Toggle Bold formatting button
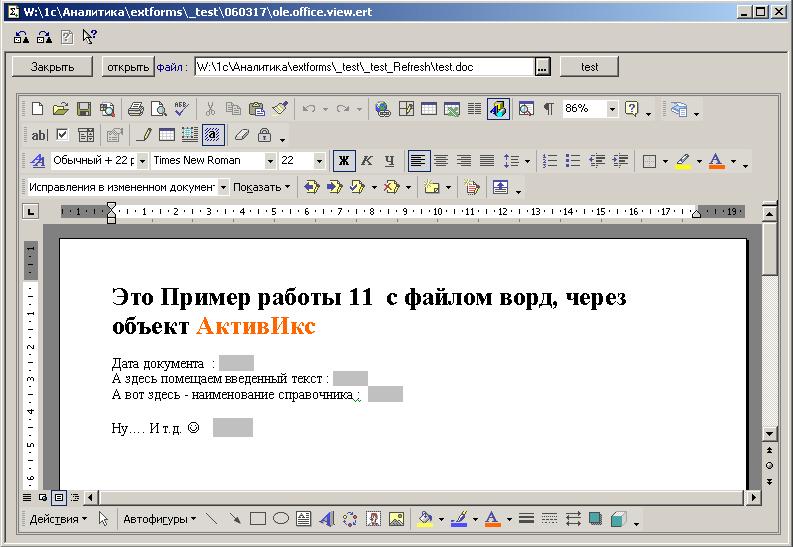Screen dimensions: 793x547 344,160
